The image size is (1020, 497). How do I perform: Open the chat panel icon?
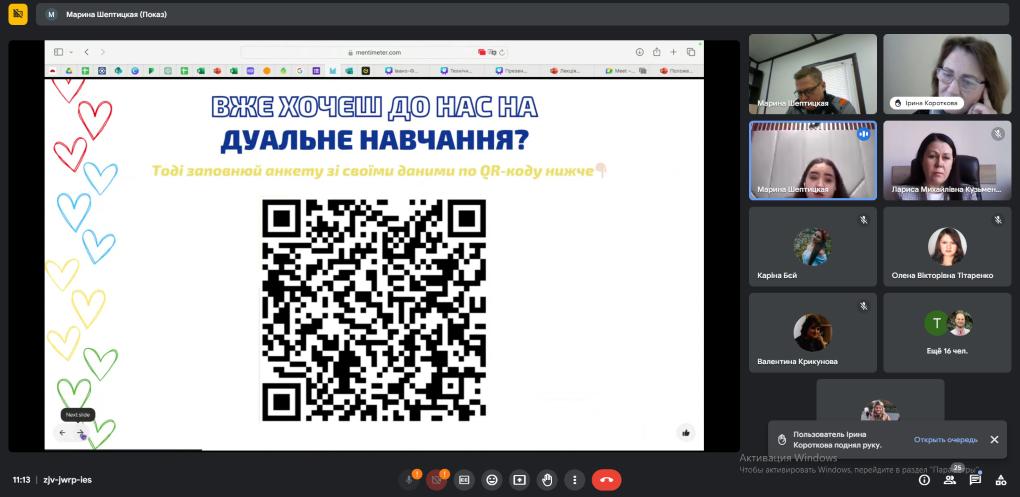click(975, 480)
